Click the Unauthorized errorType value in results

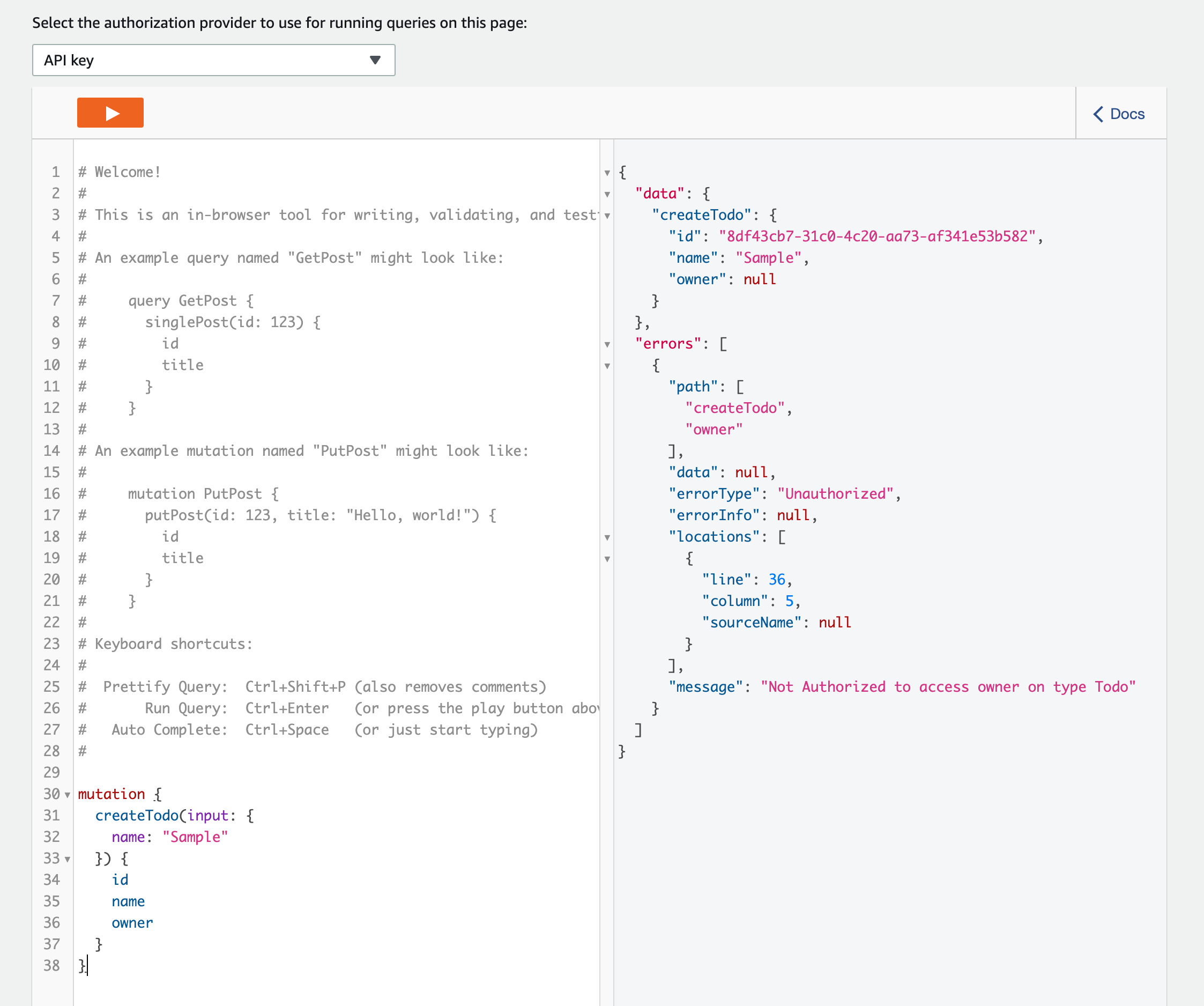[835, 494]
